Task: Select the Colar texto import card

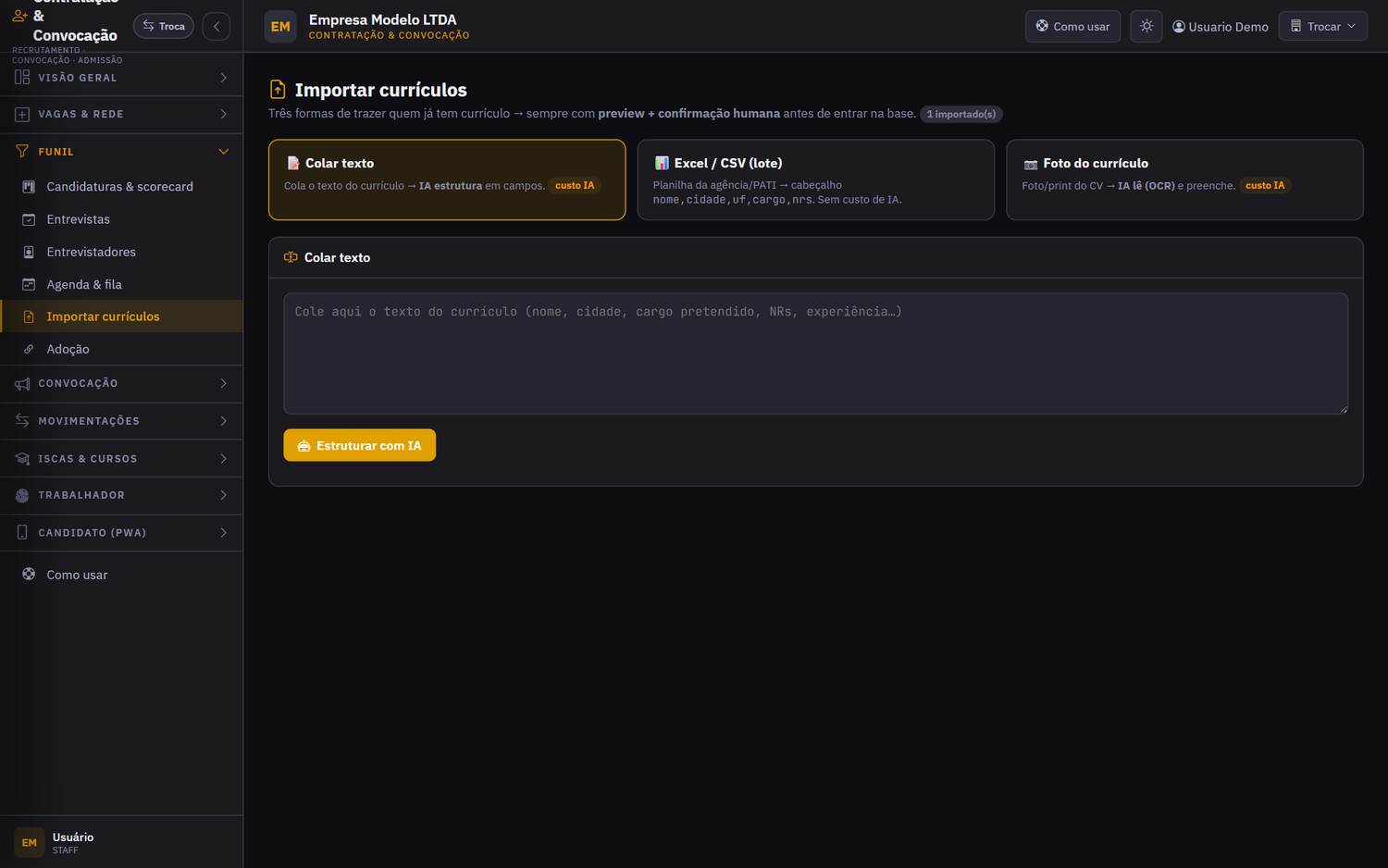Action: [x=447, y=180]
